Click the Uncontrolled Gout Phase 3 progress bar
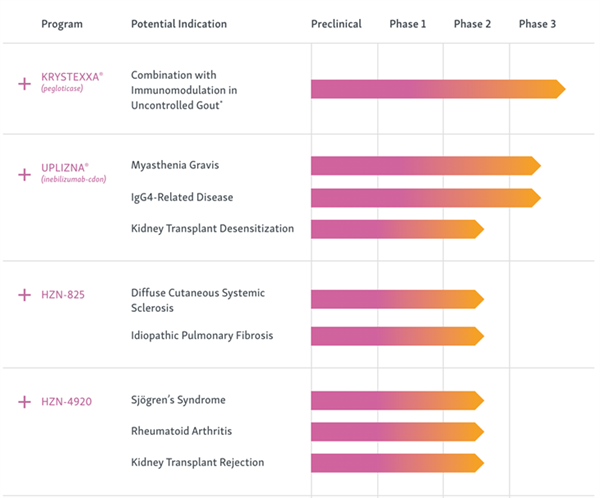This screenshot has width=600, height=498. (x=438, y=89)
